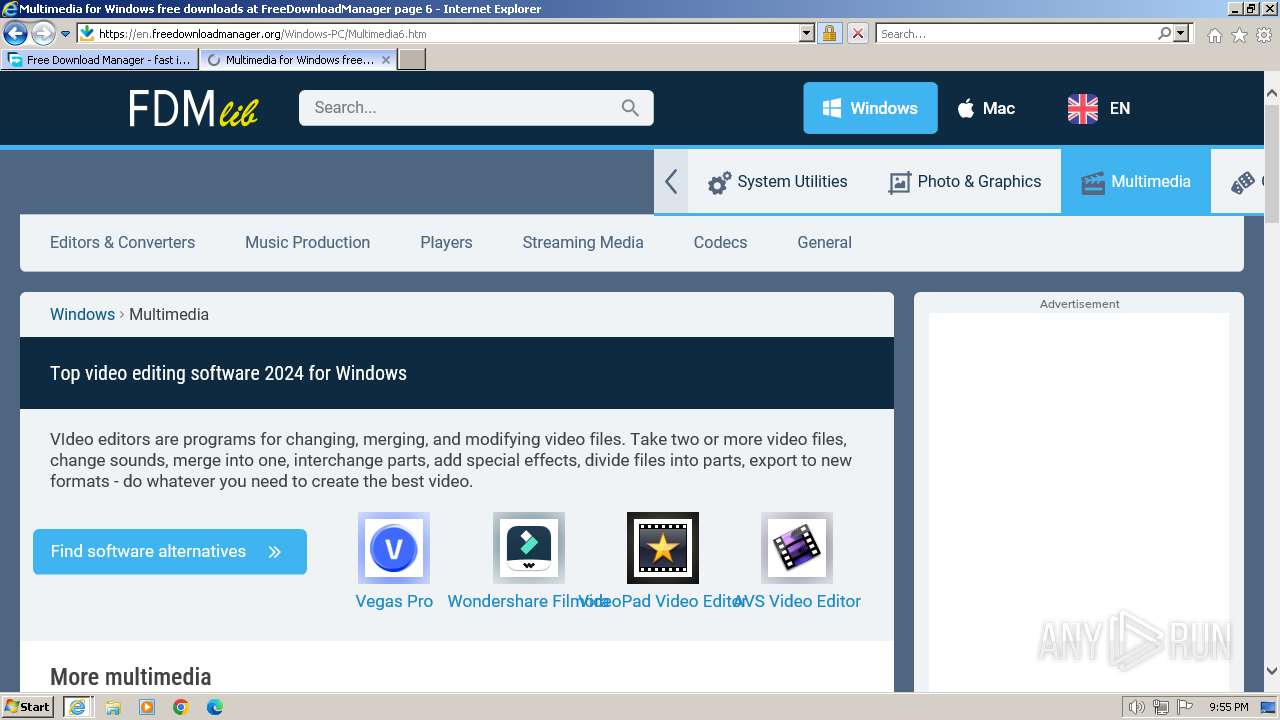The width and height of the screenshot is (1280, 720).
Task: Click the partially visible games dice icon
Action: 1243,183
